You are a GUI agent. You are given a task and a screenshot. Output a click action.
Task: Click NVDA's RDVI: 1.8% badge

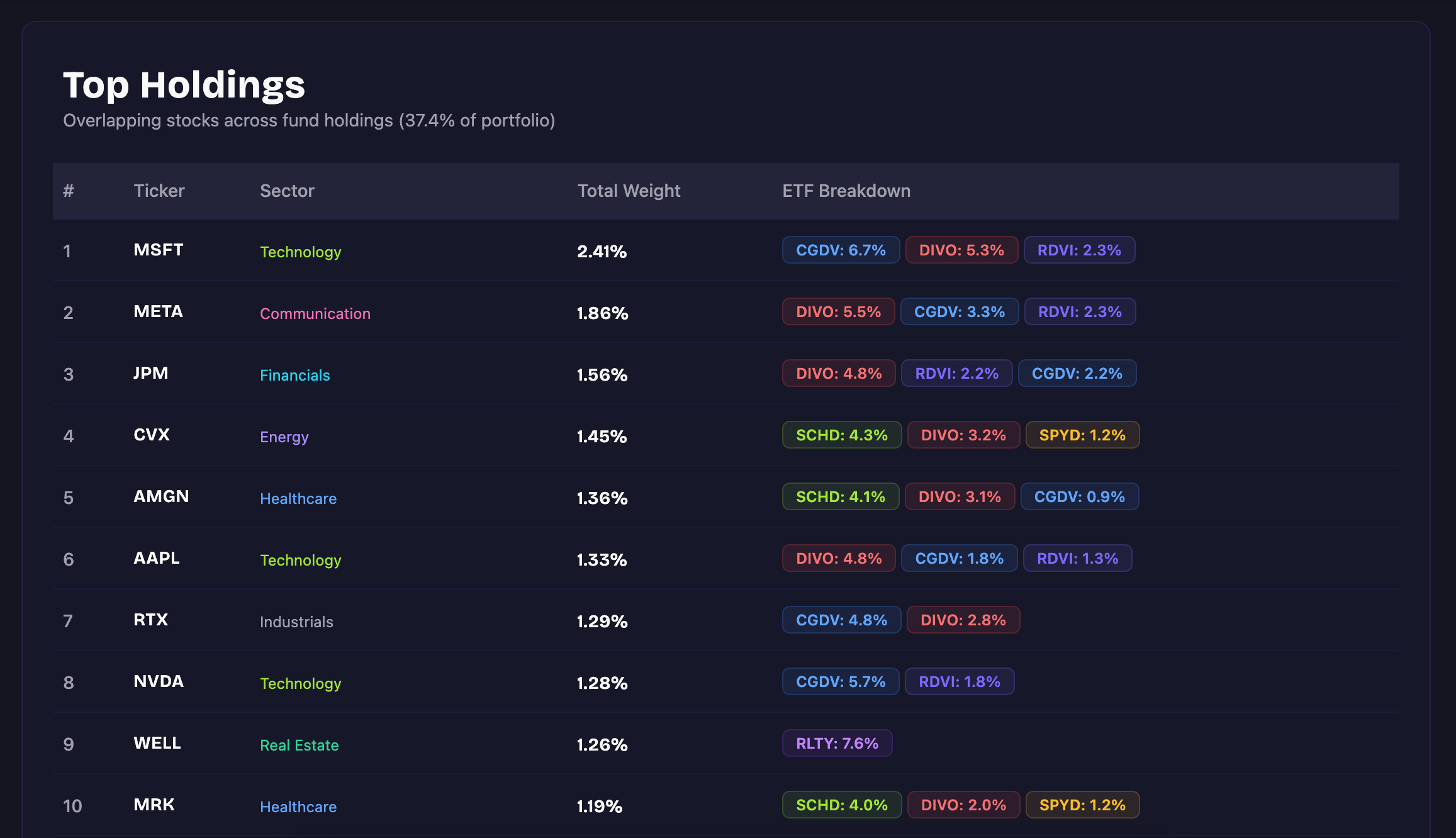[959, 681]
